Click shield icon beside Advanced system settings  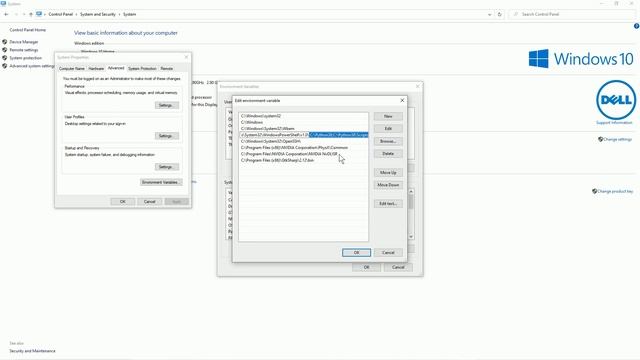tap(5, 66)
